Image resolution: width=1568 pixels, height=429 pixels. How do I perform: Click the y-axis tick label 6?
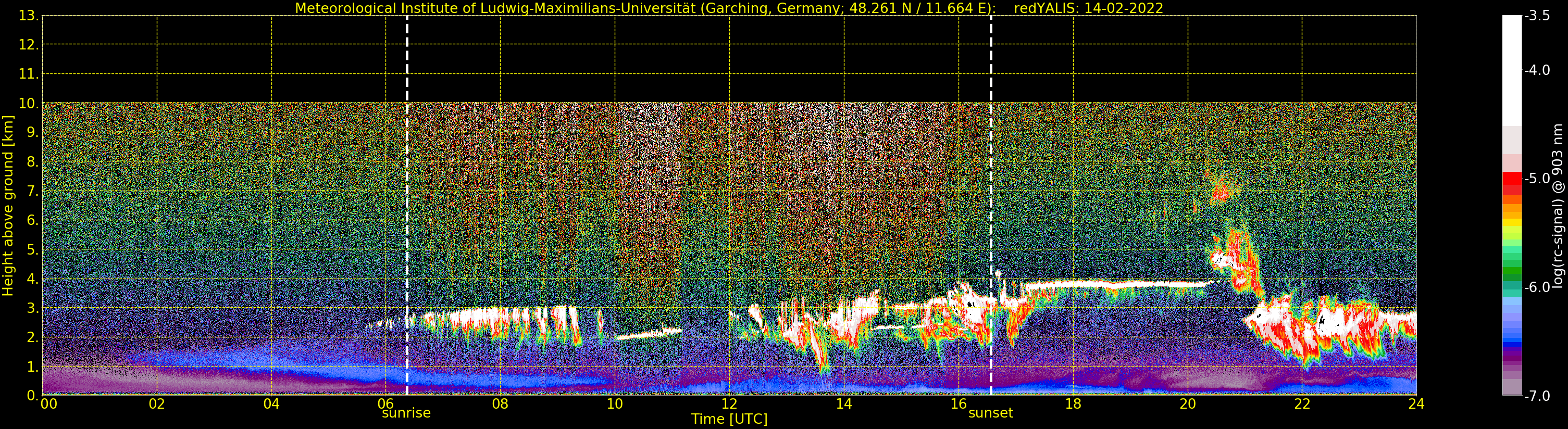click(x=32, y=221)
